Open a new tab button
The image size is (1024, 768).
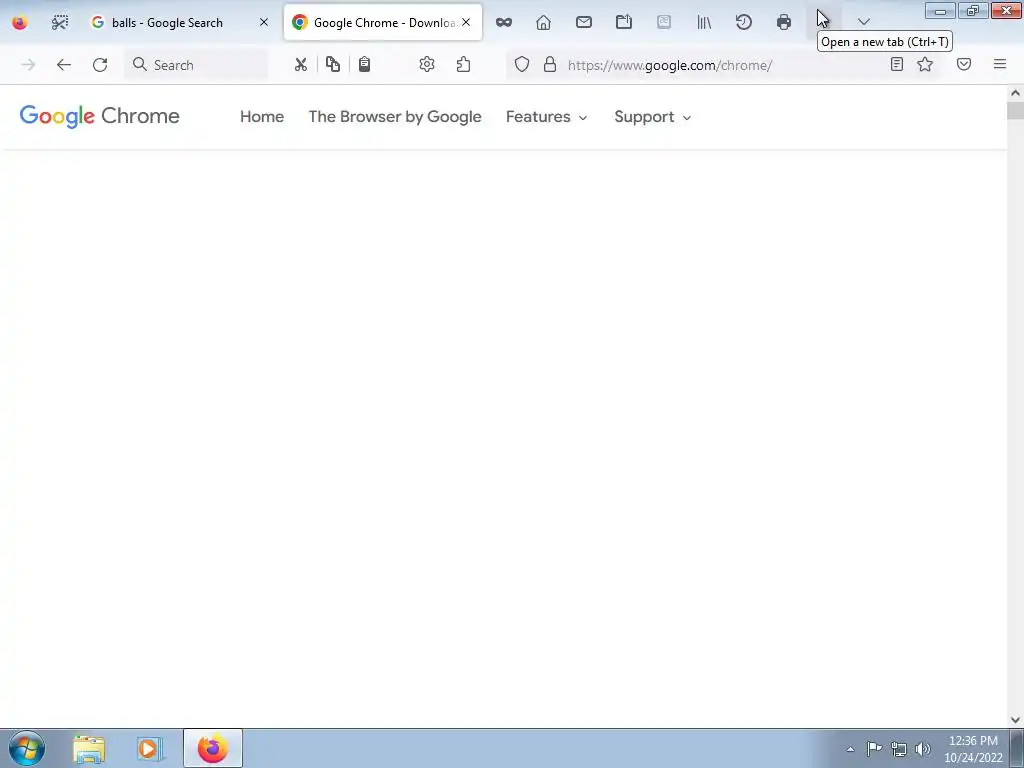click(824, 22)
